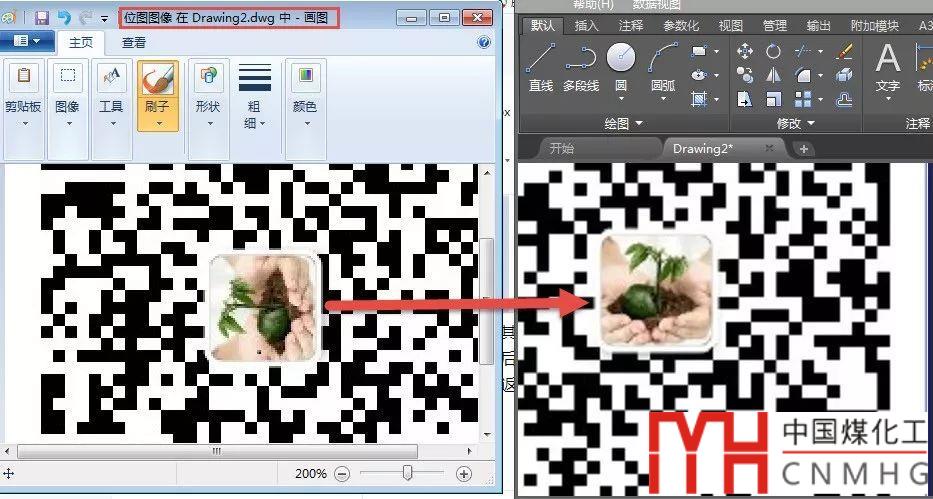The height and width of the screenshot is (499, 933).
Task: Select the Scale tool in AutoCAD's modify panel
Action: coord(774,99)
